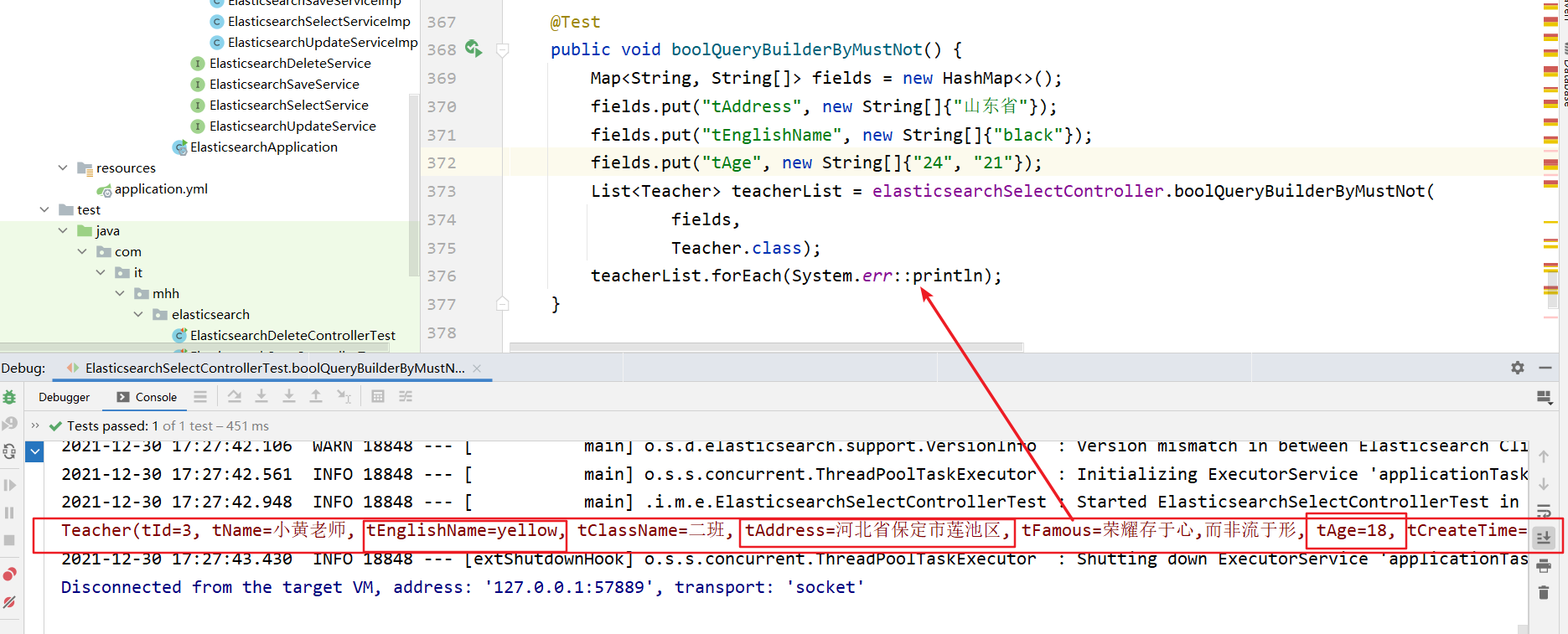The width and height of the screenshot is (1568, 634).
Task: Click the project tree vertical scrollbar
Action: [x=413, y=184]
